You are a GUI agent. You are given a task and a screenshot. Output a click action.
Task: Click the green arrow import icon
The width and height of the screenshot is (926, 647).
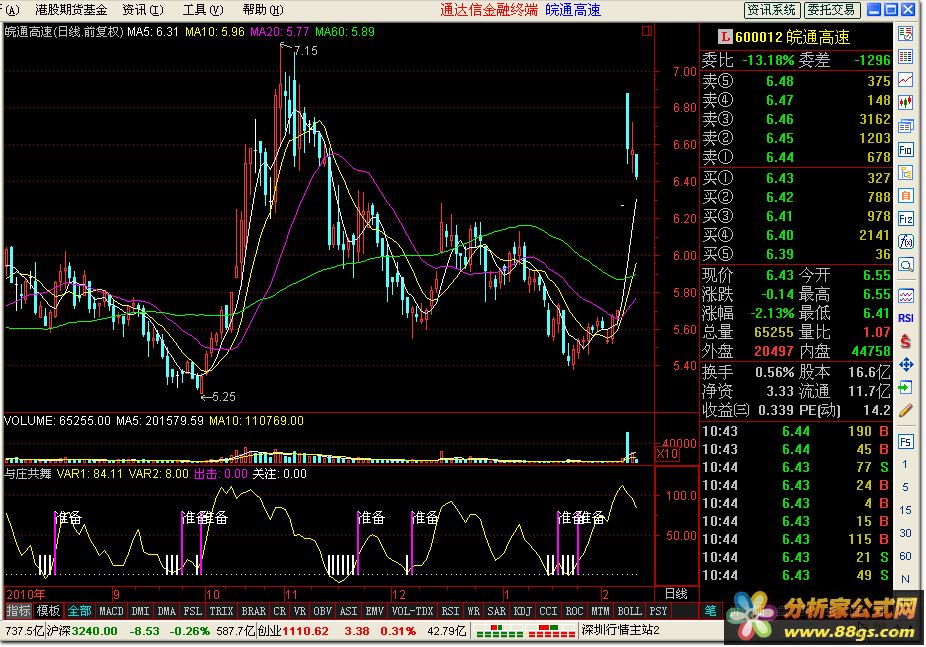pos(905,388)
